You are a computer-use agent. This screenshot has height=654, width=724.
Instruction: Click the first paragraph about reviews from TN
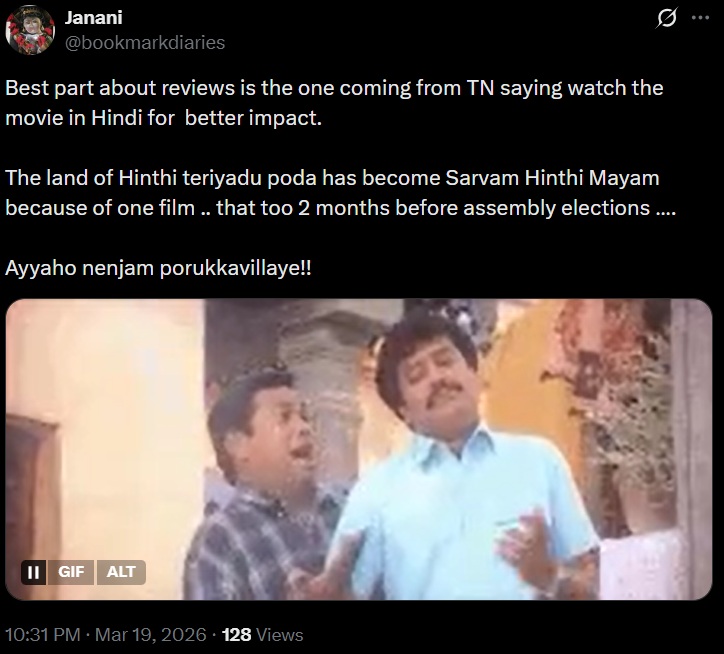click(334, 103)
